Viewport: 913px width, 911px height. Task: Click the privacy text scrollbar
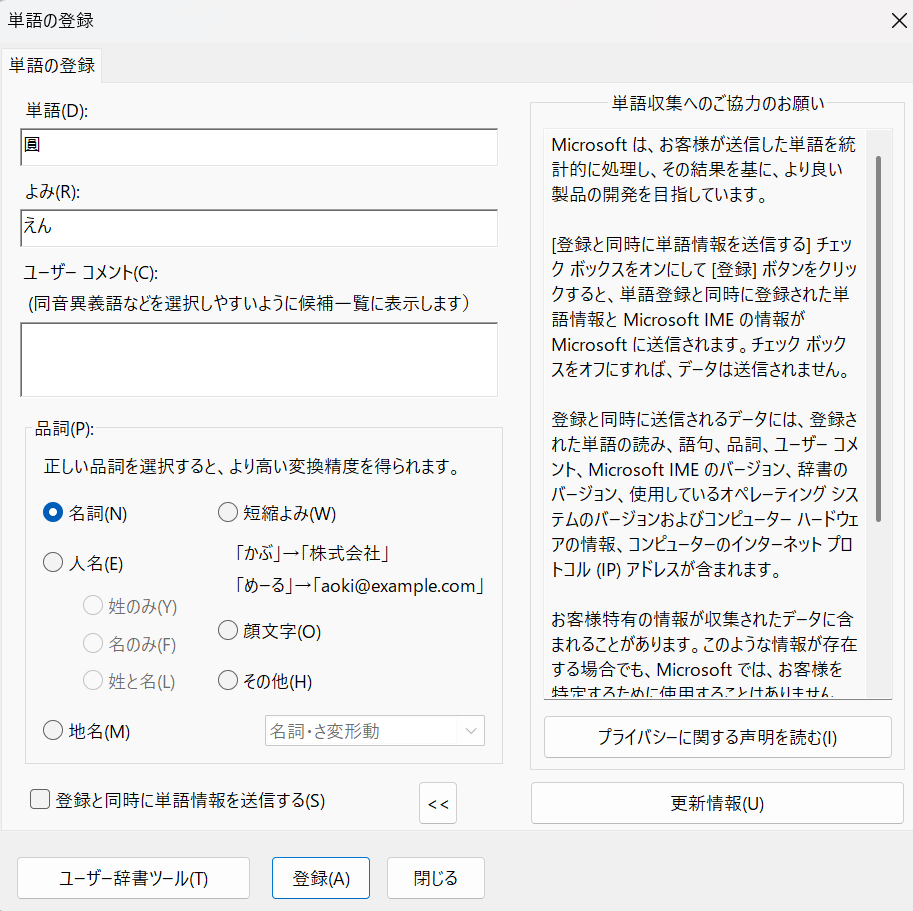pos(879,340)
